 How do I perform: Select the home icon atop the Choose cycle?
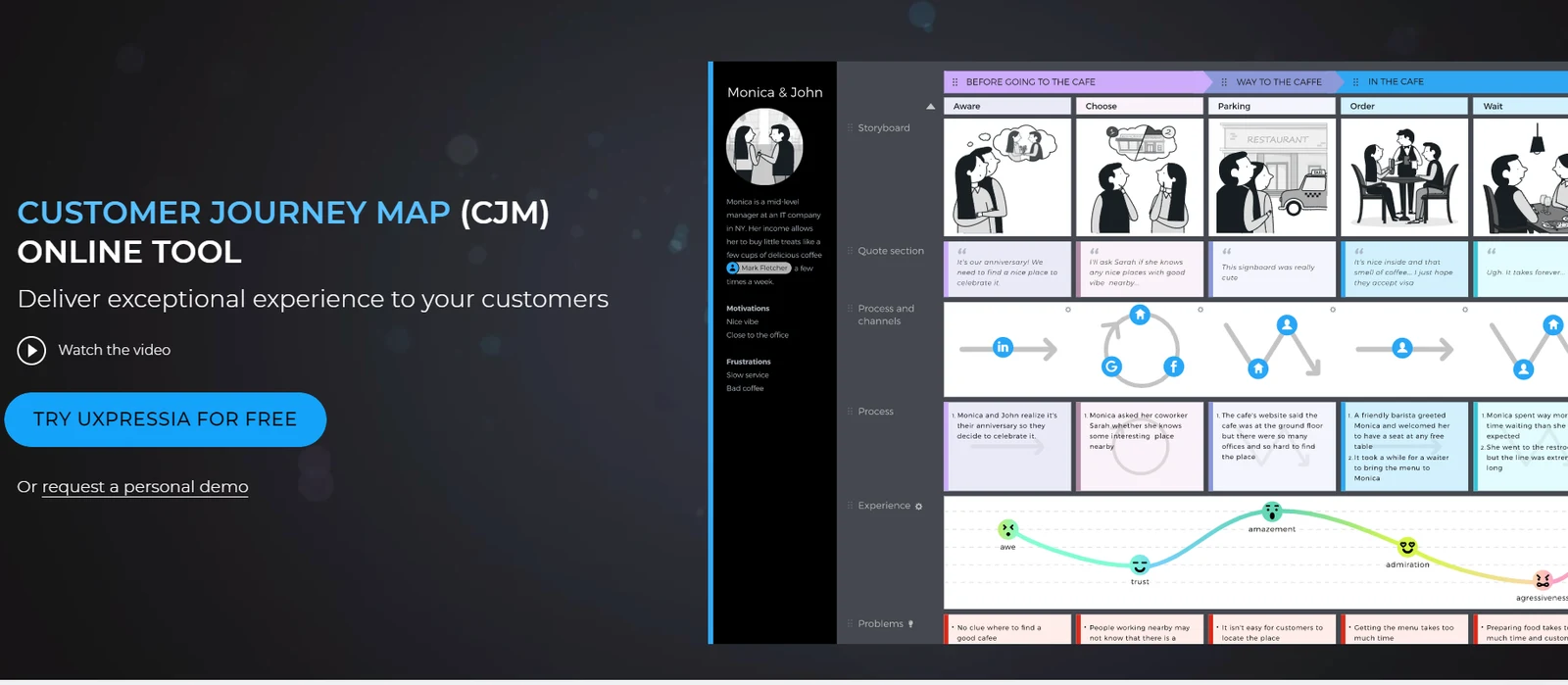click(x=1140, y=315)
